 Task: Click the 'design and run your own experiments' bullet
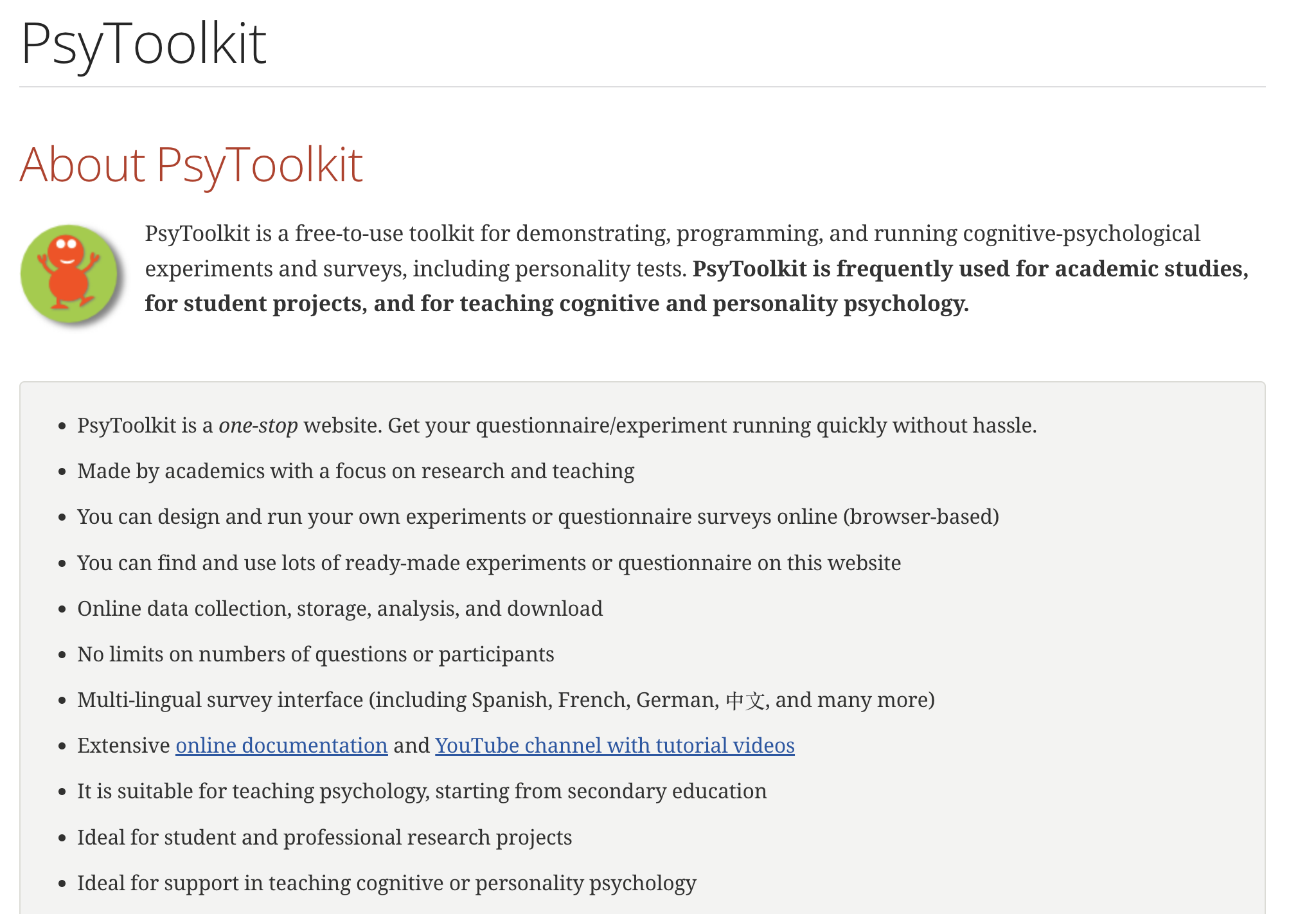538,517
